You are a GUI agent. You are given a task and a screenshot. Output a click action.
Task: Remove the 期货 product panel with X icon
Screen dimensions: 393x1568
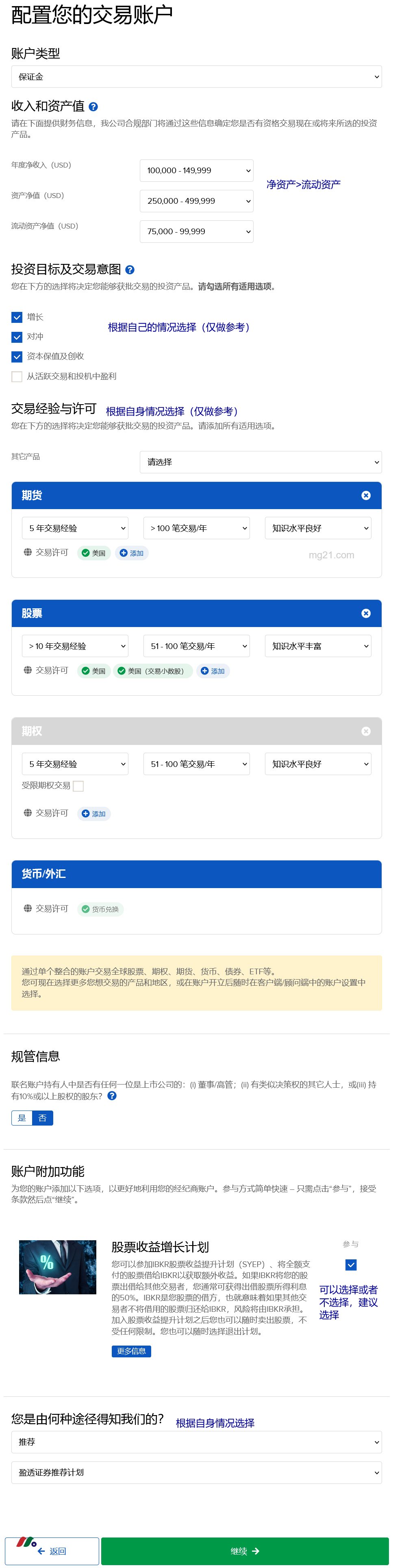[x=366, y=495]
